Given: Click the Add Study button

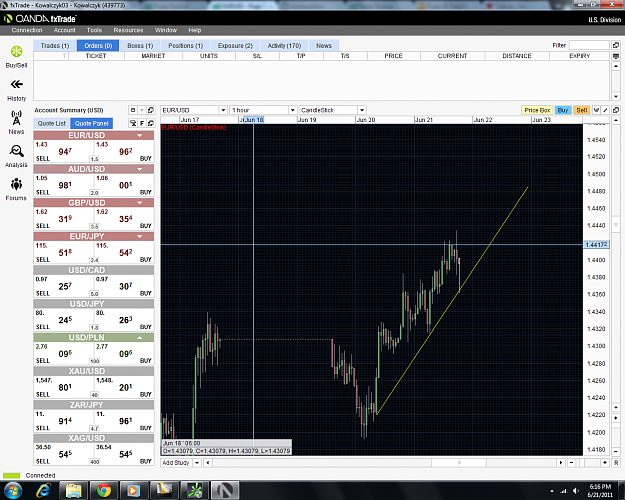Looking at the screenshot, I should click(x=176, y=463).
